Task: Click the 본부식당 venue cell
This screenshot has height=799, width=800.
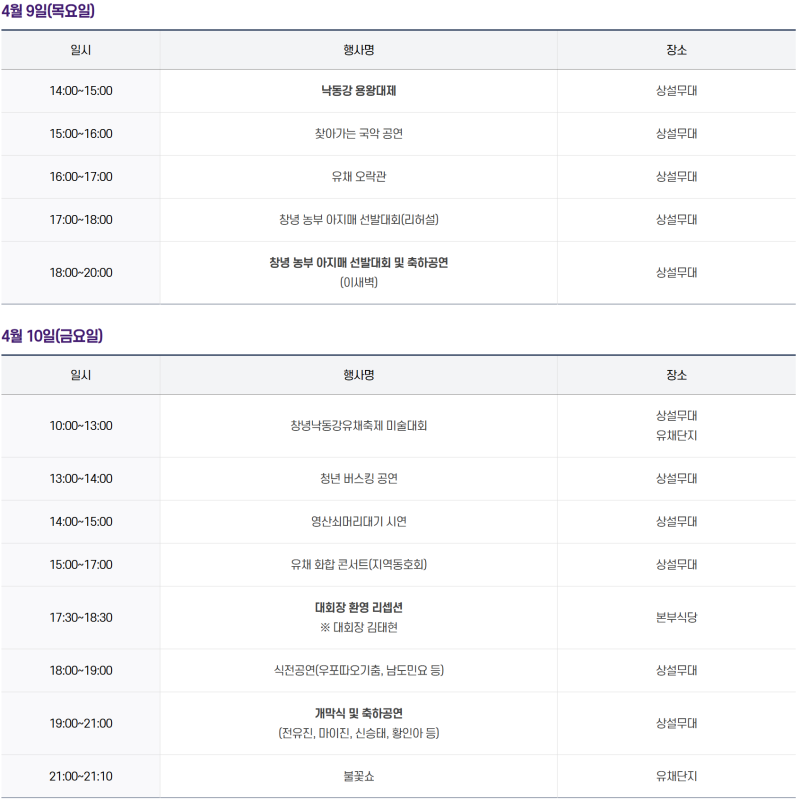Action: (x=676, y=617)
